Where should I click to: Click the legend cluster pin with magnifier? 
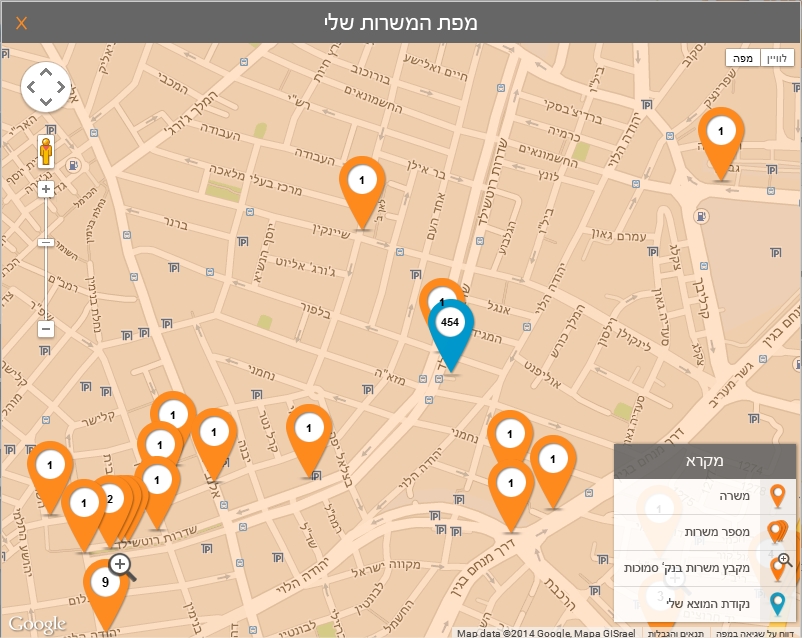(x=779, y=568)
